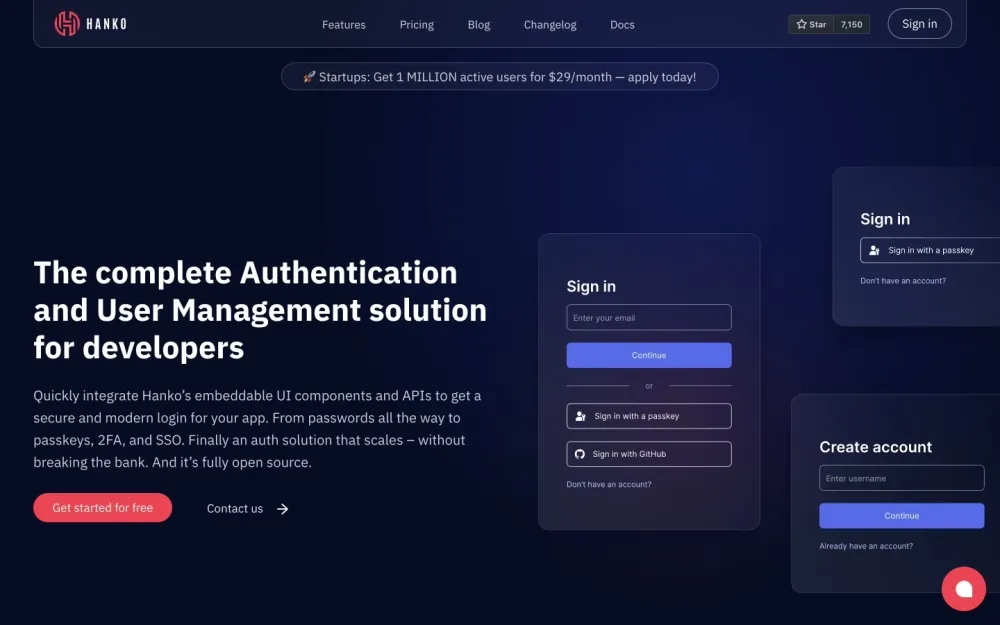Click the GitHub Star icon in the header
Viewport: 1000px width, 625px height.
(800, 24)
